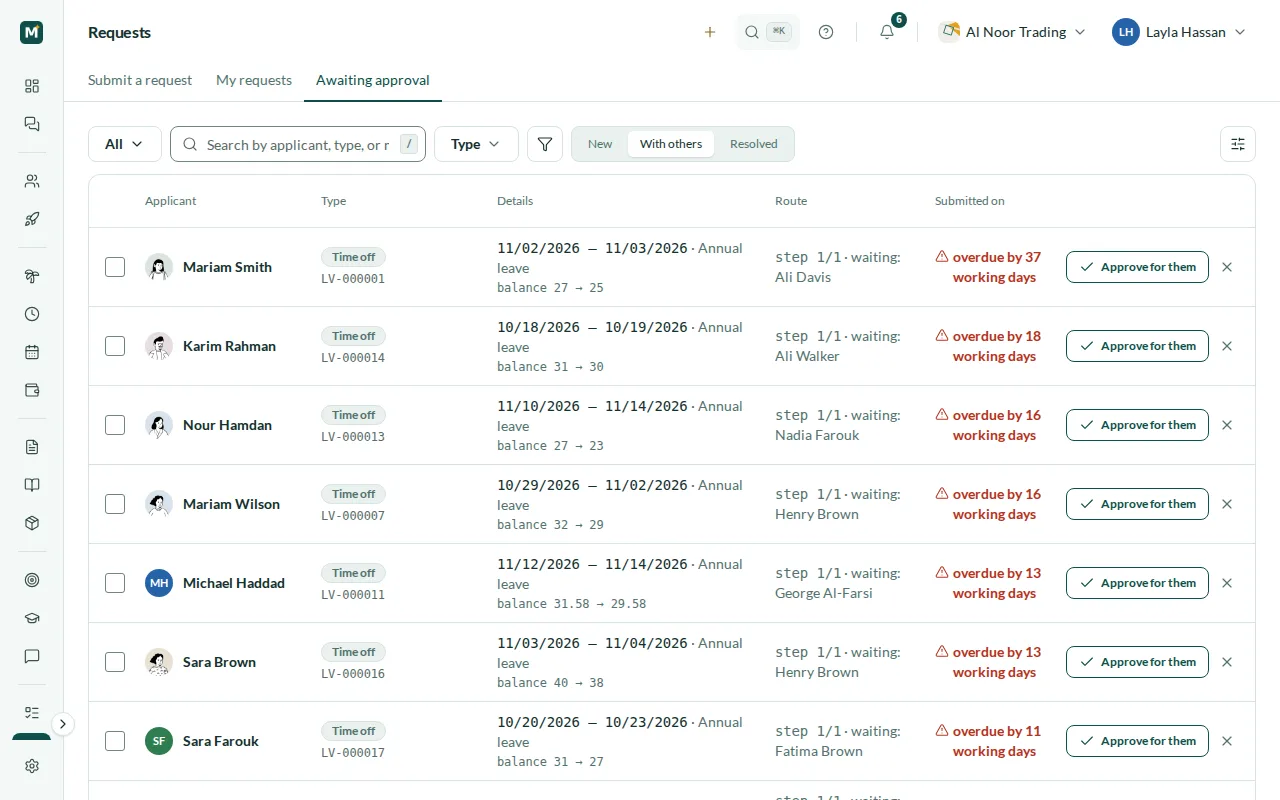The height and width of the screenshot is (800, 1280).
Task: Open the Layla Hassan user menu
Action: (x=1180, y=32)
